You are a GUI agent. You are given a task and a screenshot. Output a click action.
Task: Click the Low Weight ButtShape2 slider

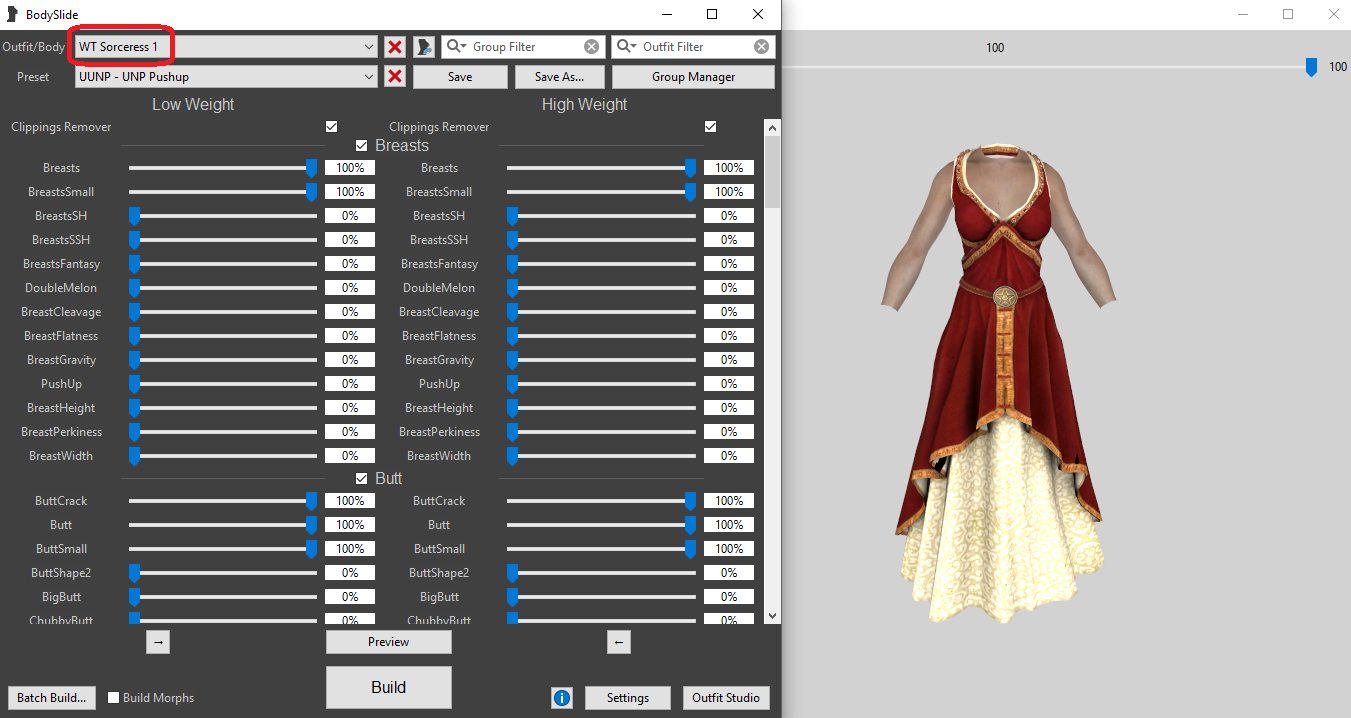click(223, 573)
